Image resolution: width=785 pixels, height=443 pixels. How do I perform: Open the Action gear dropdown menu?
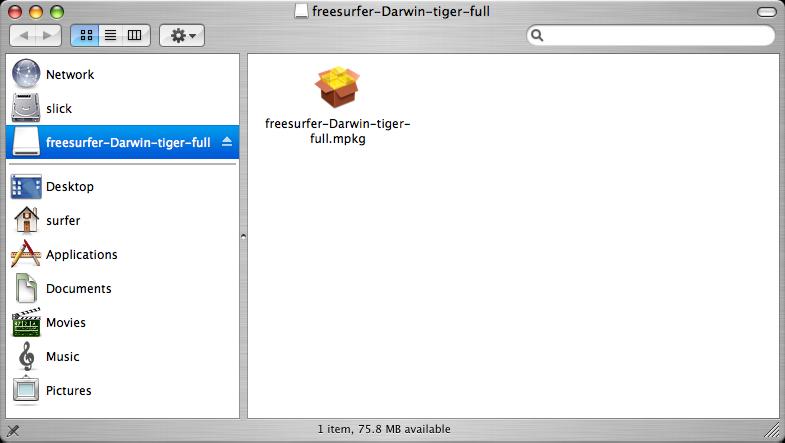point(182,36)
